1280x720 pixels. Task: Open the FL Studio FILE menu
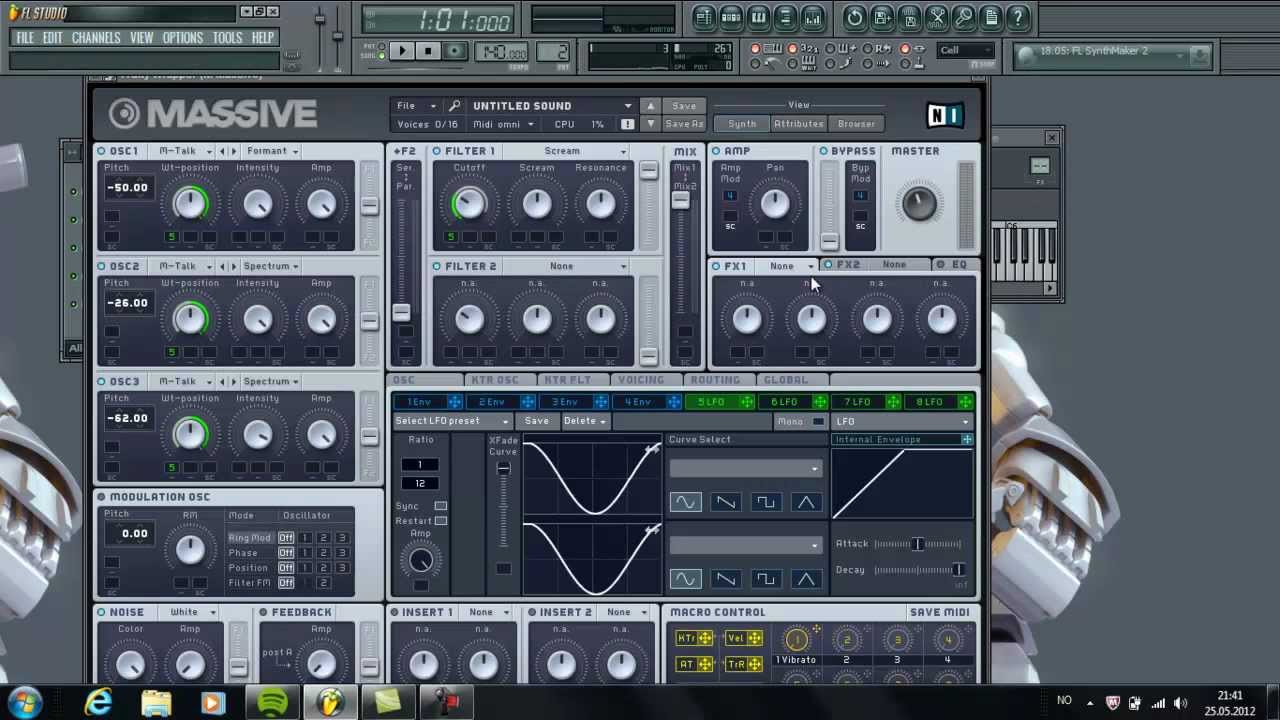pyautogui.click(x=25, y=38)
